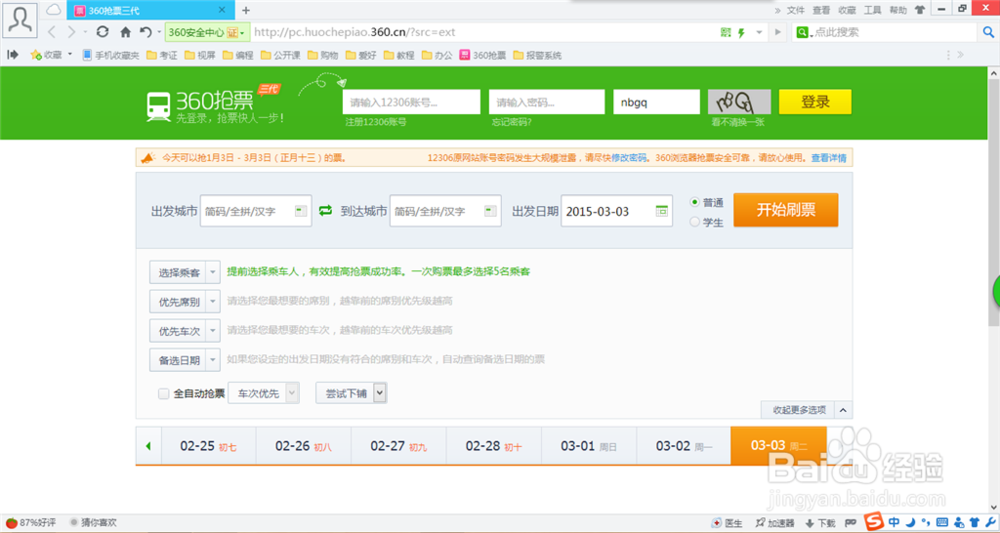This screenshot has height=533, width=1000.
Task: Expand the 备选日期 dropdown arrow
Action: [x=213, y=360]
